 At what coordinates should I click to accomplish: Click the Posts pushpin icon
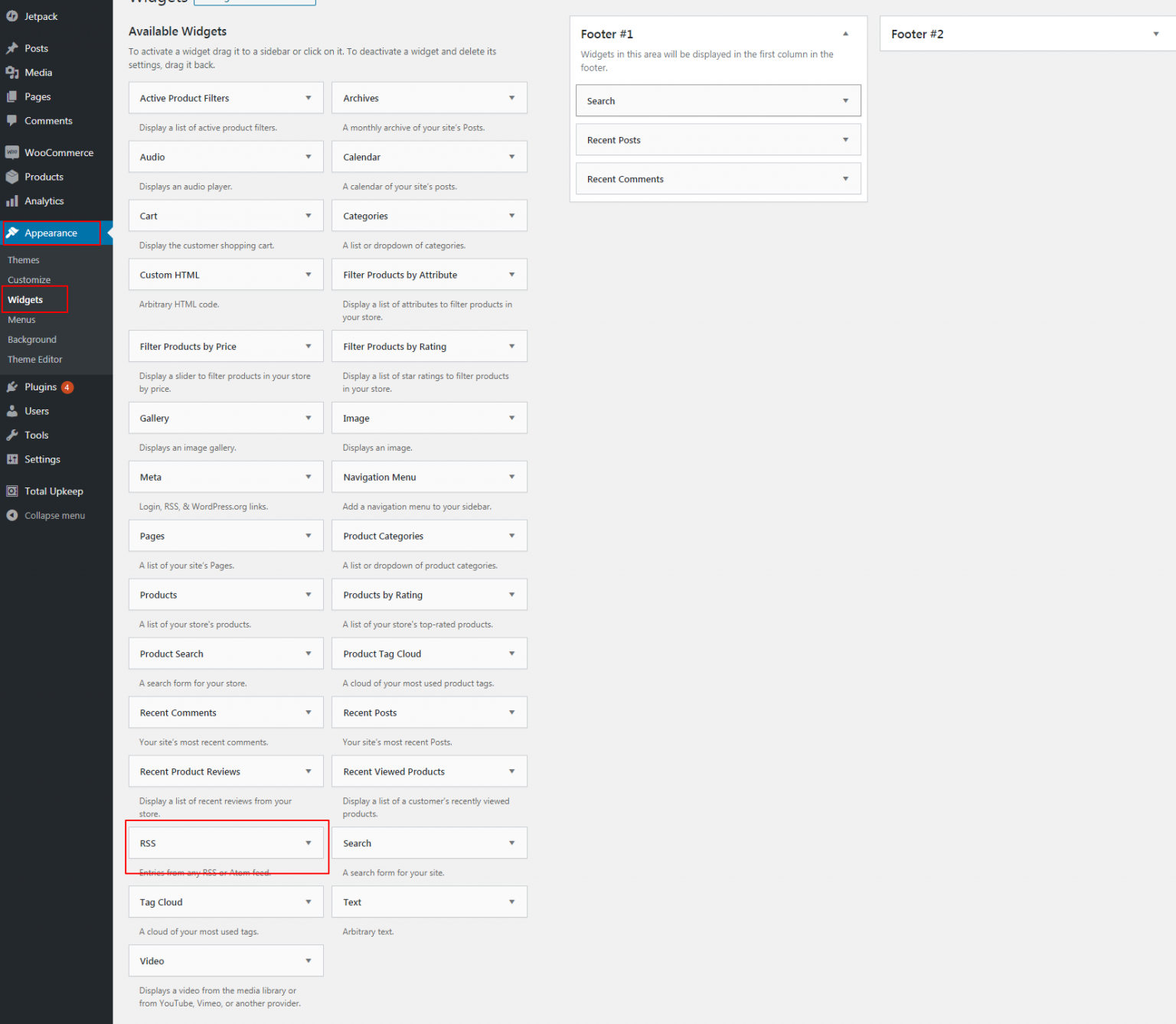click(12, 47)
